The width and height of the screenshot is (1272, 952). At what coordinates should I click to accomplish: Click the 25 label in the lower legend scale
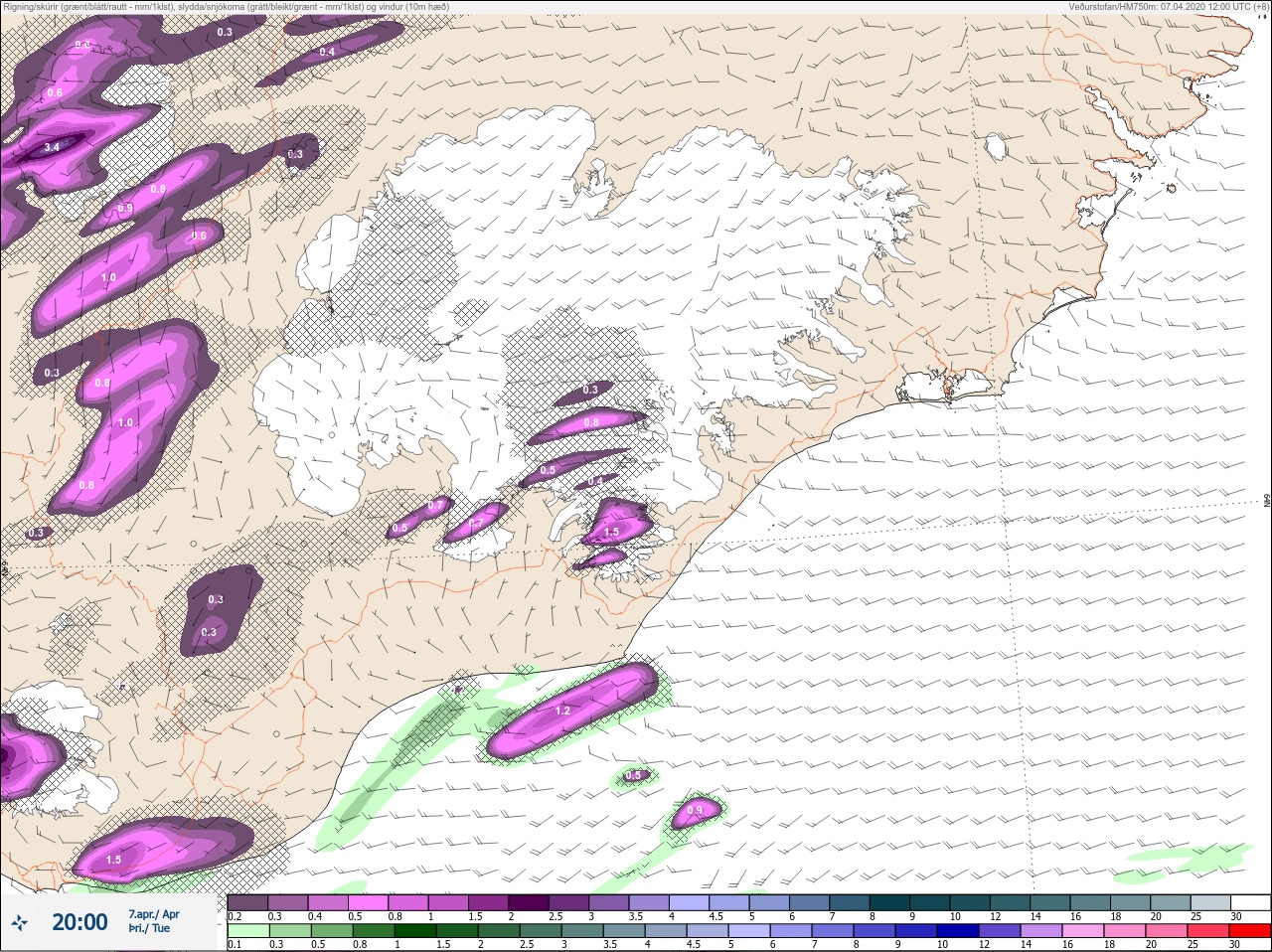pos(1194,944)
